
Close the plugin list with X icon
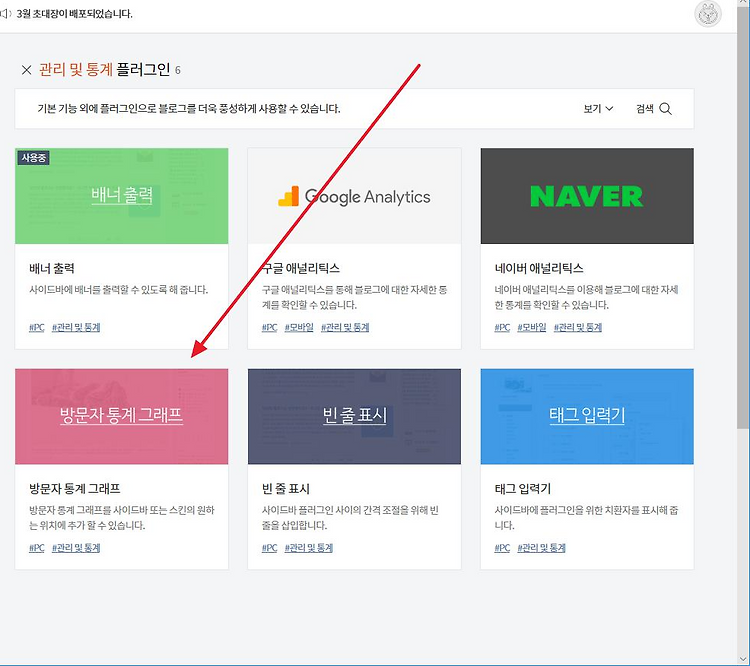pos(26,70)
